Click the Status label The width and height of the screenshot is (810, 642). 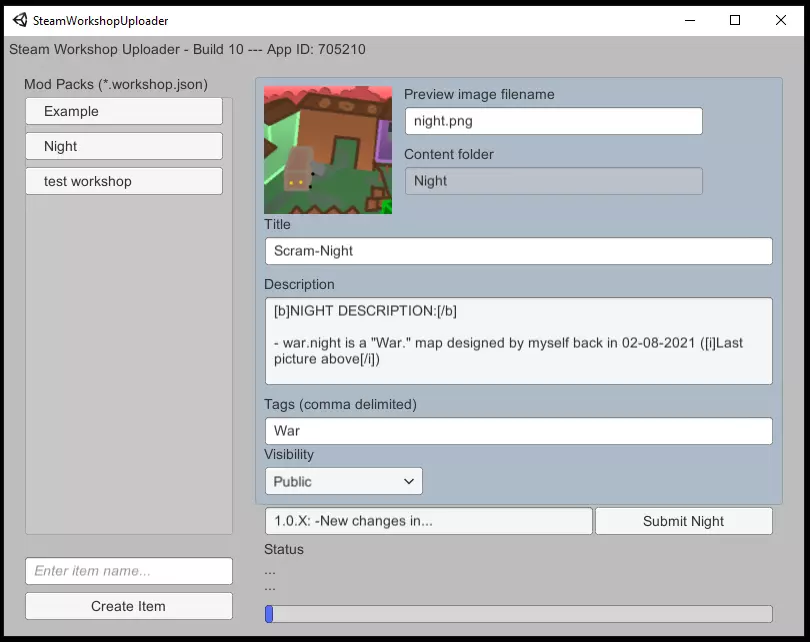click(284, 549)
